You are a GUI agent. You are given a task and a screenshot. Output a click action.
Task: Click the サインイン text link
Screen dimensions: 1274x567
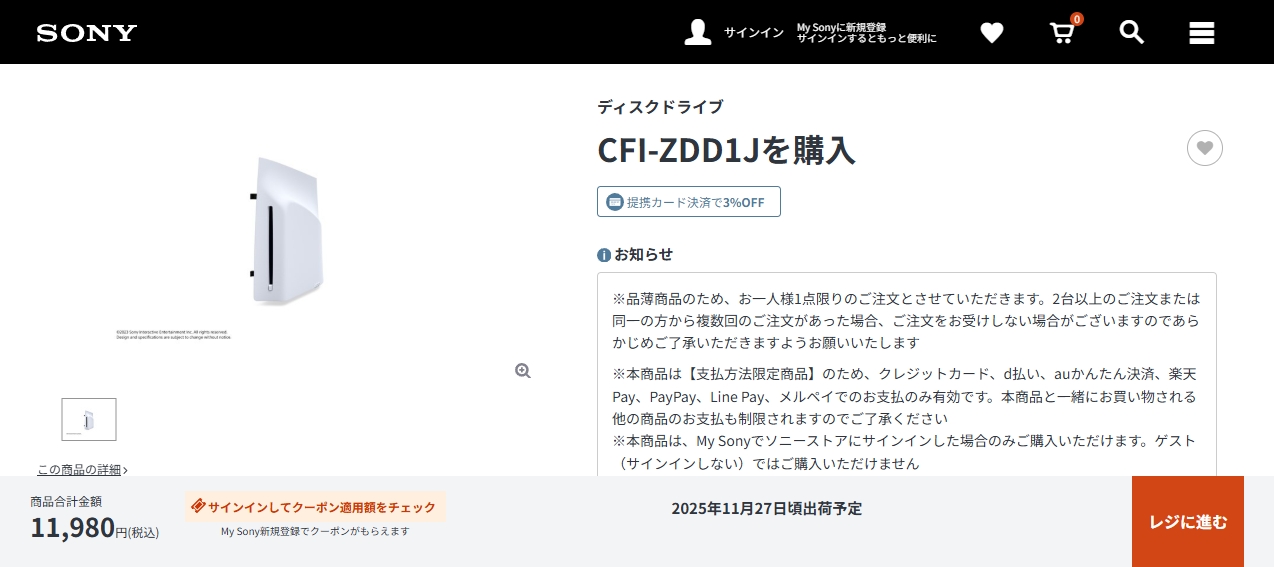pyautogui.click(x=753, y=33)
